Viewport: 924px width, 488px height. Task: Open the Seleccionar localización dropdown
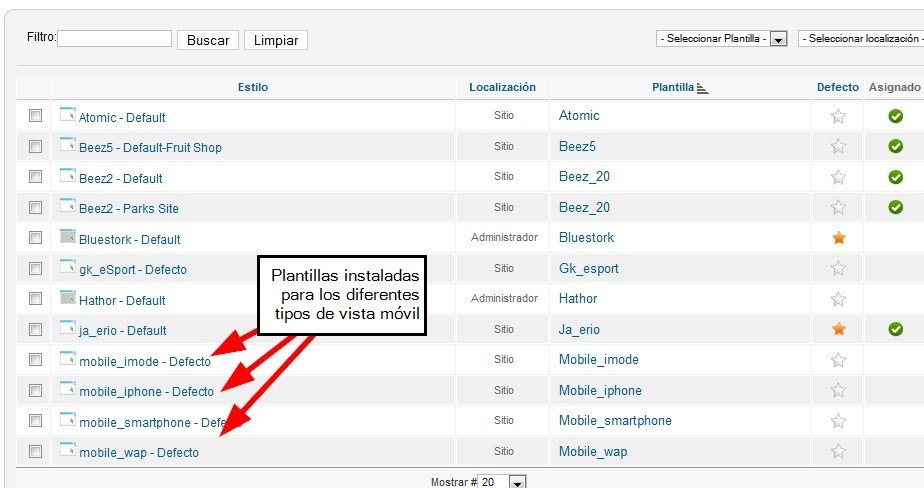(861, 39)
